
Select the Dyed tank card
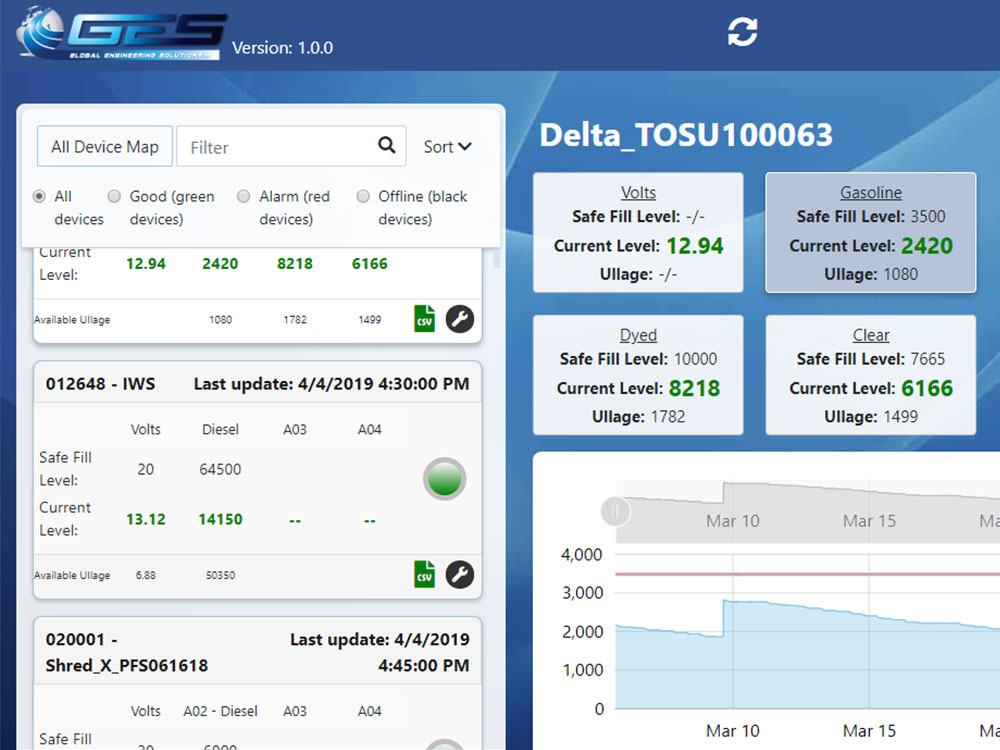(x=637, y=375)
